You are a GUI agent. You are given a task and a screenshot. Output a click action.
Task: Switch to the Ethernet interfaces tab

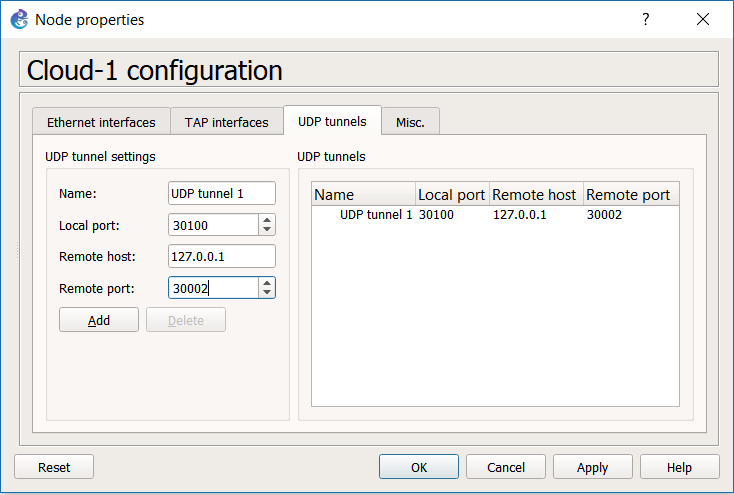(x=101, y=122)
